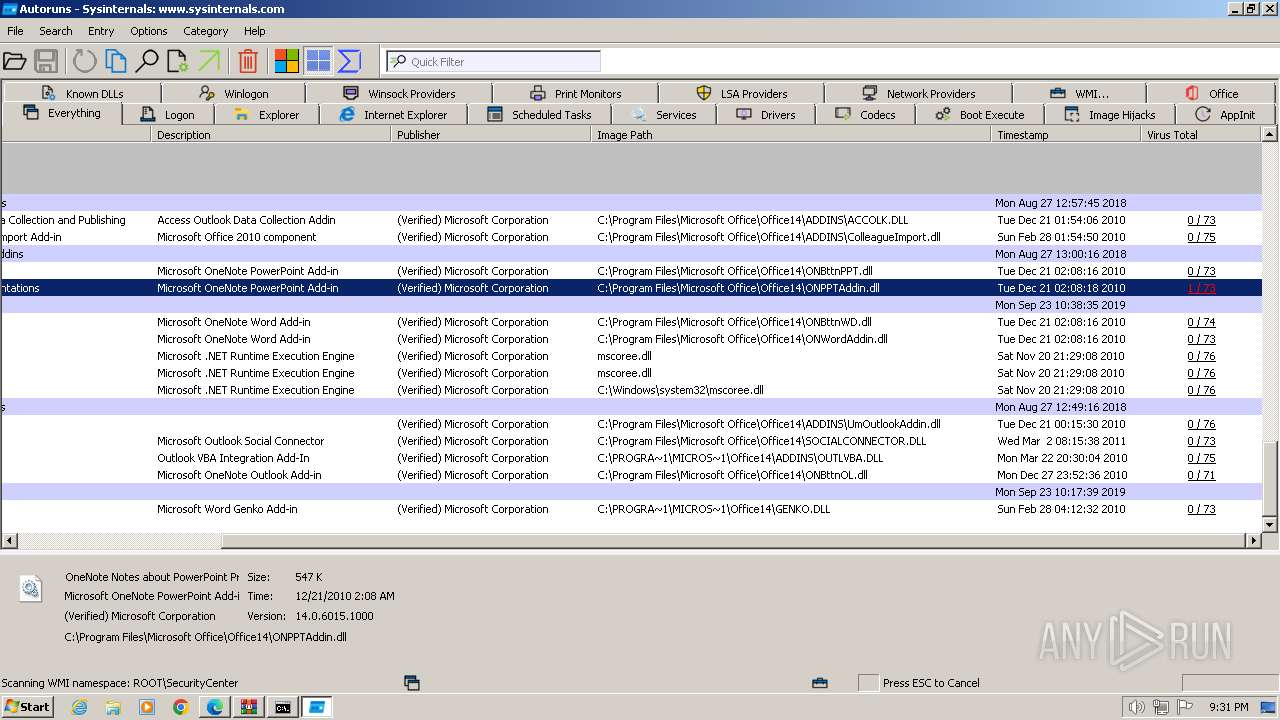The image size is (1280, 720).
Task: Switch to the Logon tab
Action: click(167, 114)
